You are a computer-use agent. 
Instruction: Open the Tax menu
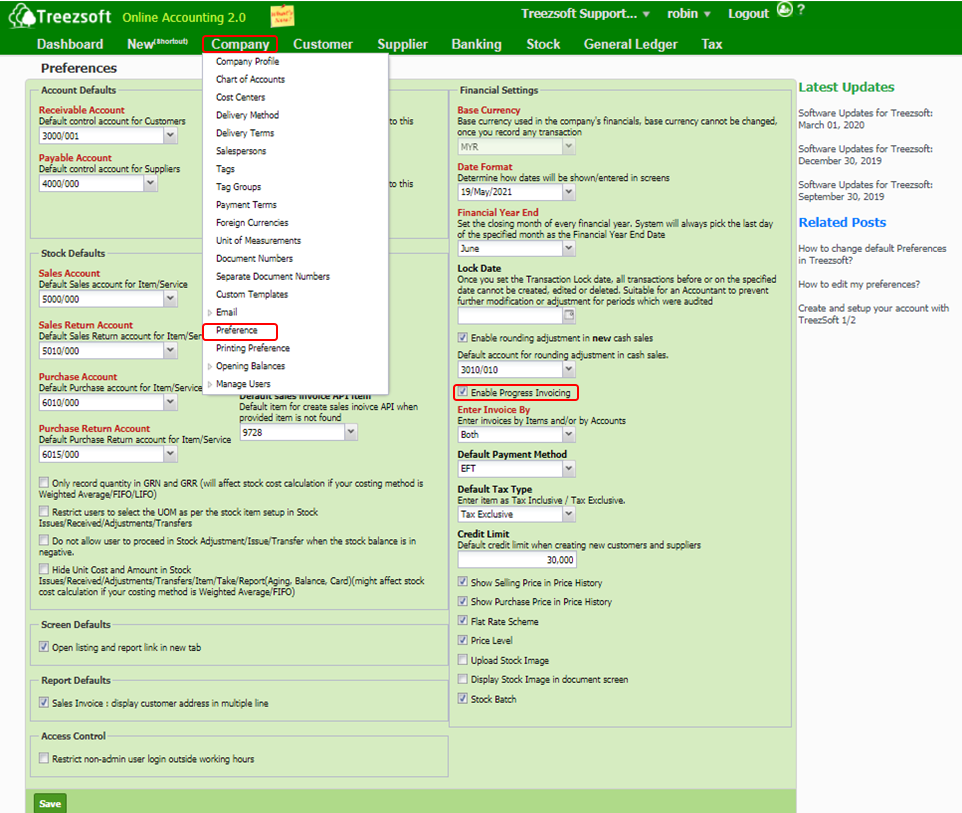(712, 44)
